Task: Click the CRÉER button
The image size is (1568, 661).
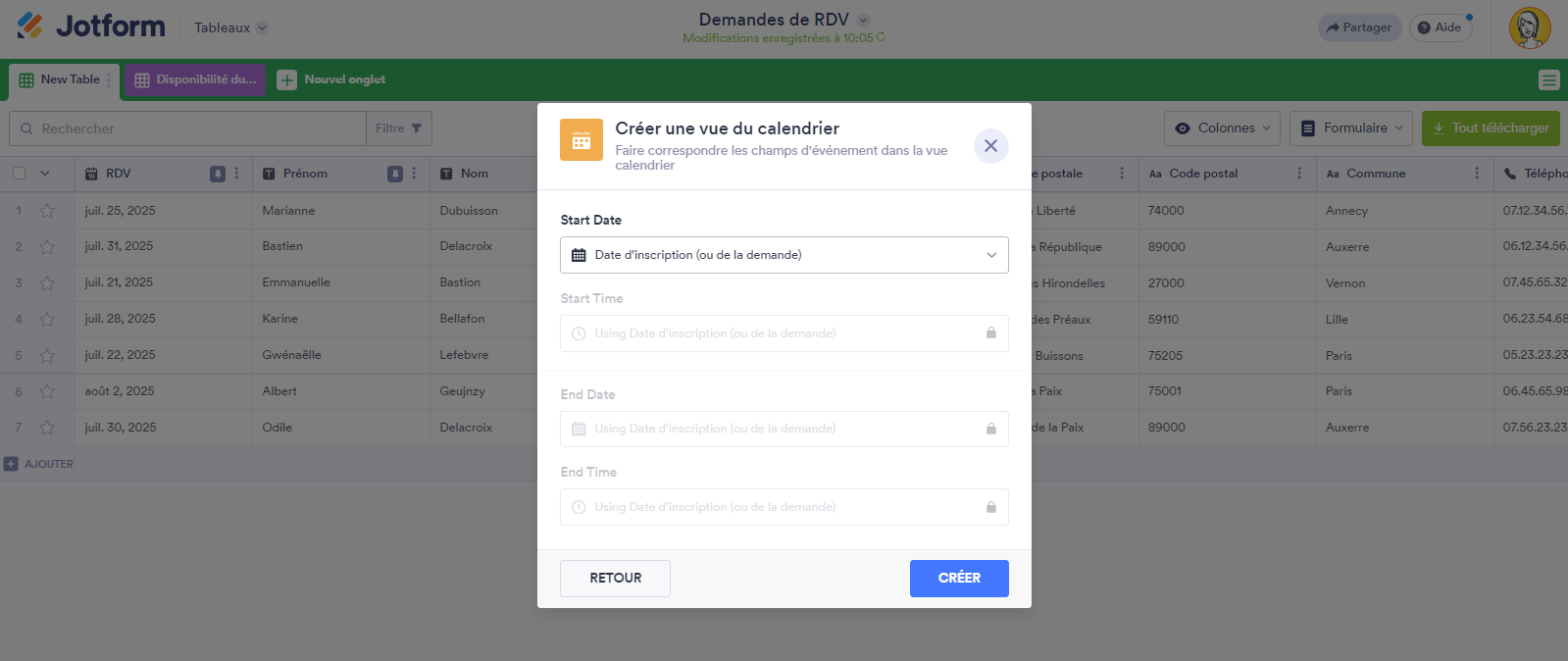Action: point(958,579)
